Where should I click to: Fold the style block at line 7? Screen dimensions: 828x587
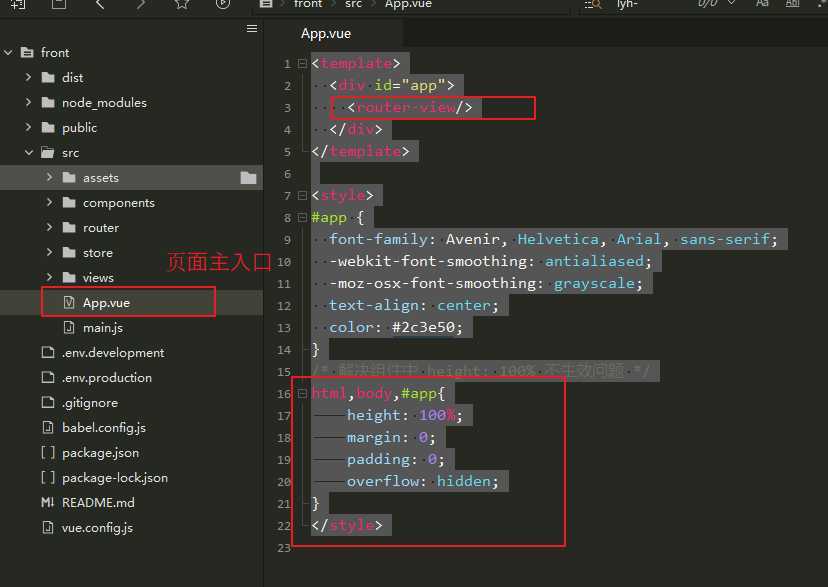[x=302, y=196]
